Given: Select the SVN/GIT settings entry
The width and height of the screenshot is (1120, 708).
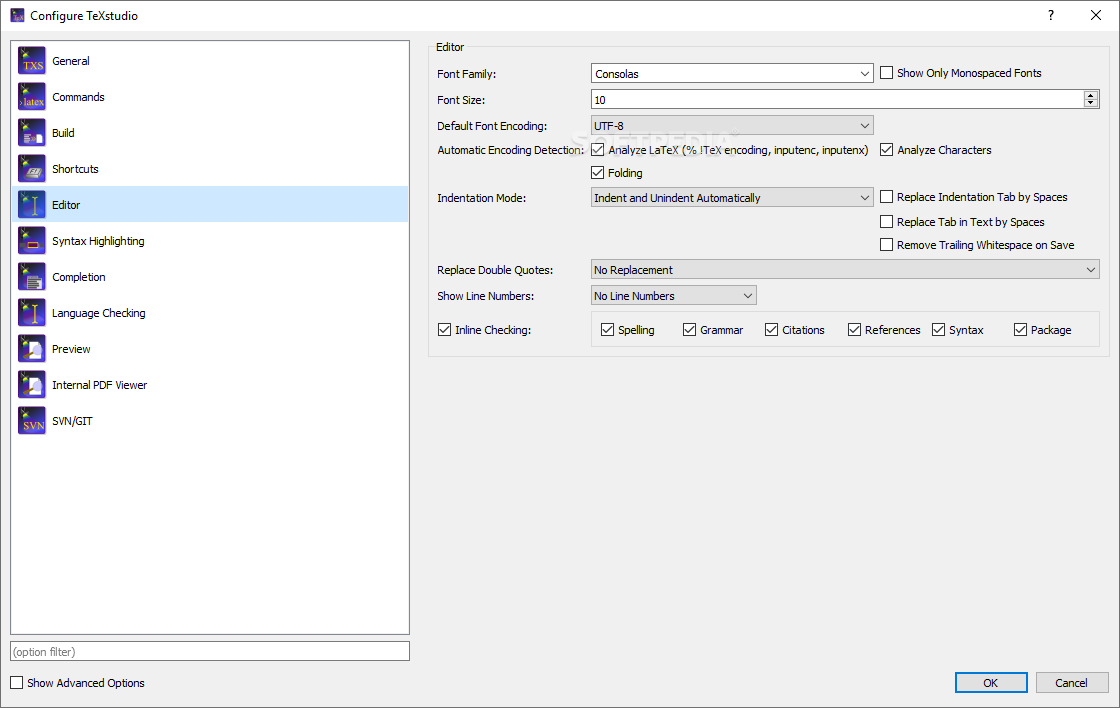Looking at the screenshot, I should click(x=210, y=421).
